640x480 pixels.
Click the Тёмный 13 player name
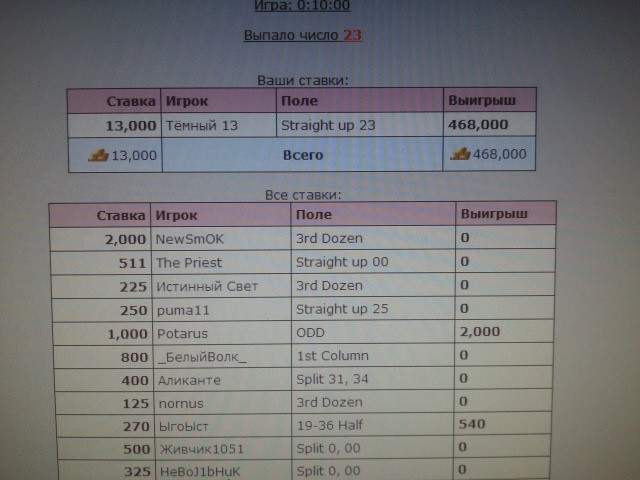[202, 125]
